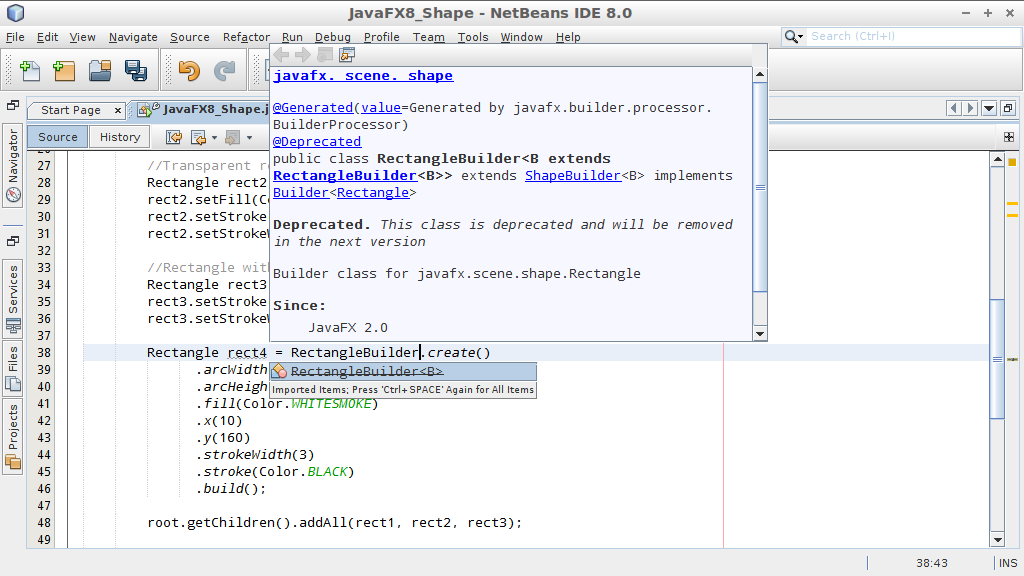Select RectangleBuilder<B> completion item
The height and width of the screenshot is (576, 1024).
click(x=404, y=371)
